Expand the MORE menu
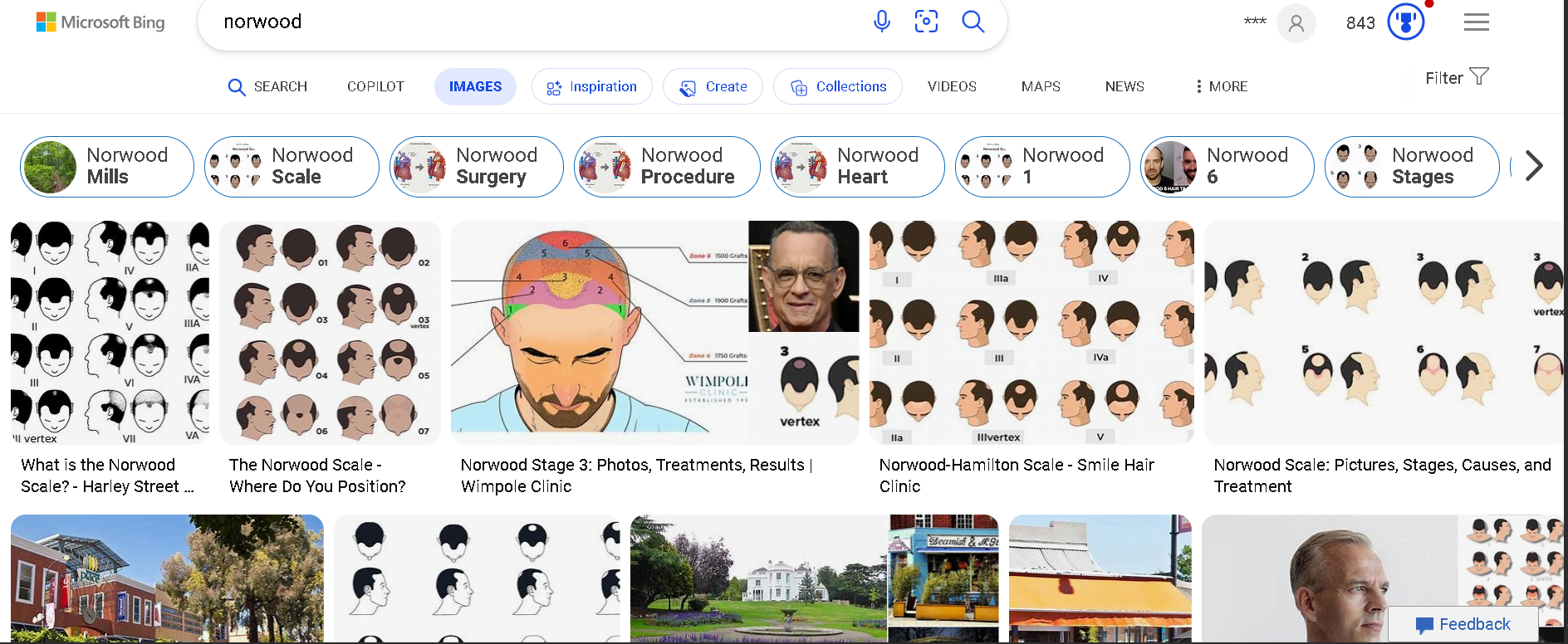 pos(1221,86)
